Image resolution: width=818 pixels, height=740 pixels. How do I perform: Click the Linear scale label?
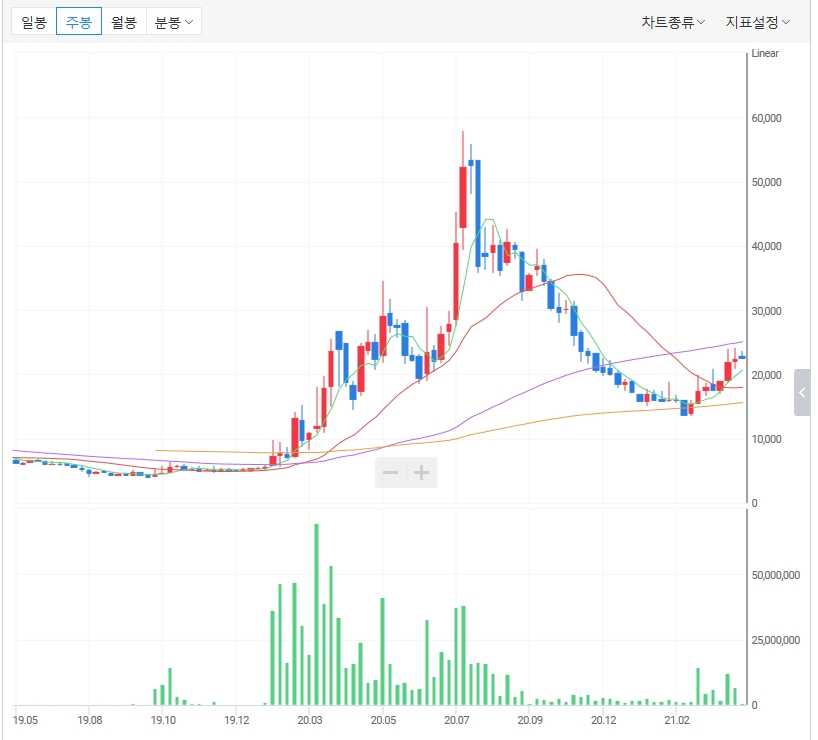tap(765, 53)
